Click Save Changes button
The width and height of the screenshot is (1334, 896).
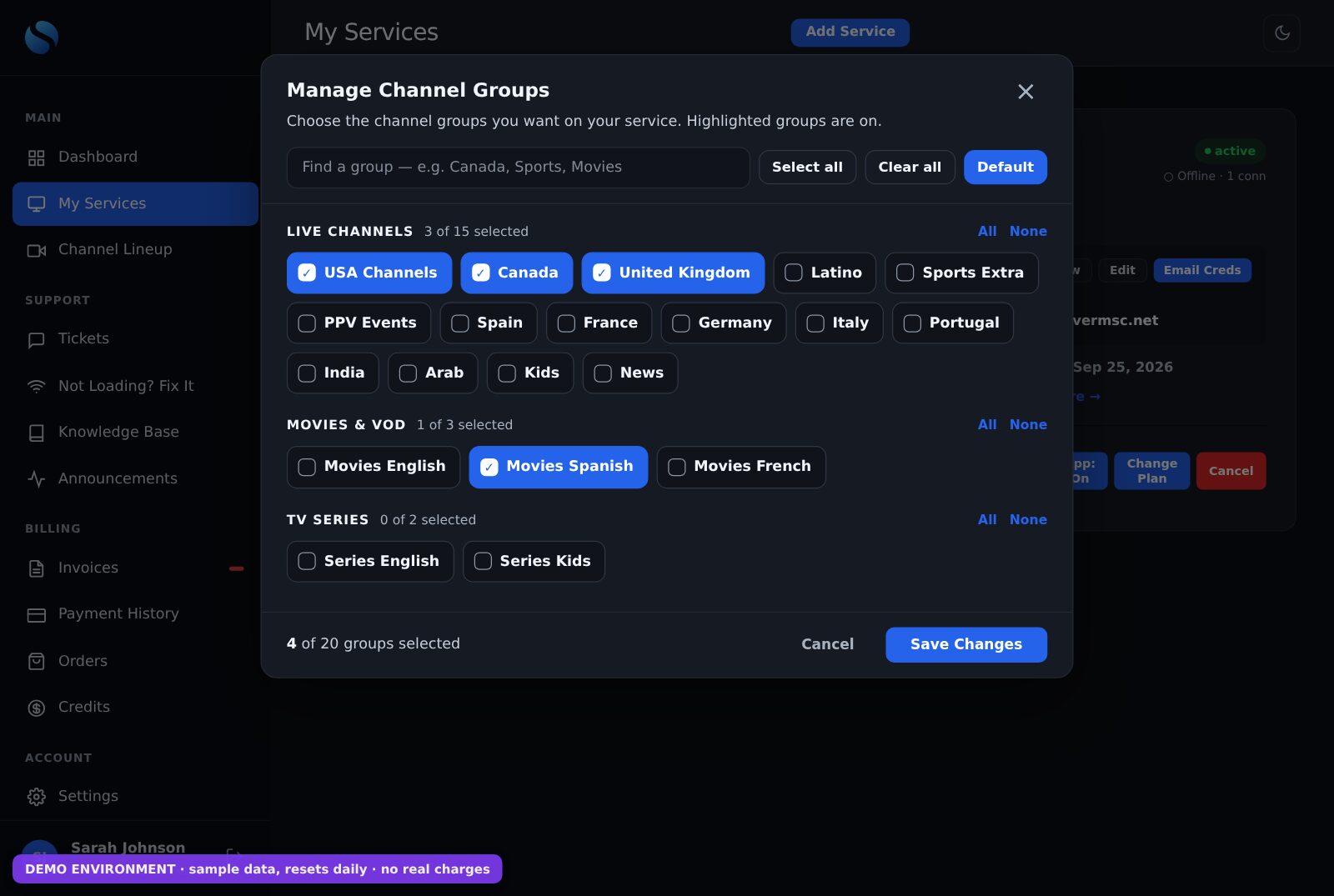(x=966, y=645)
